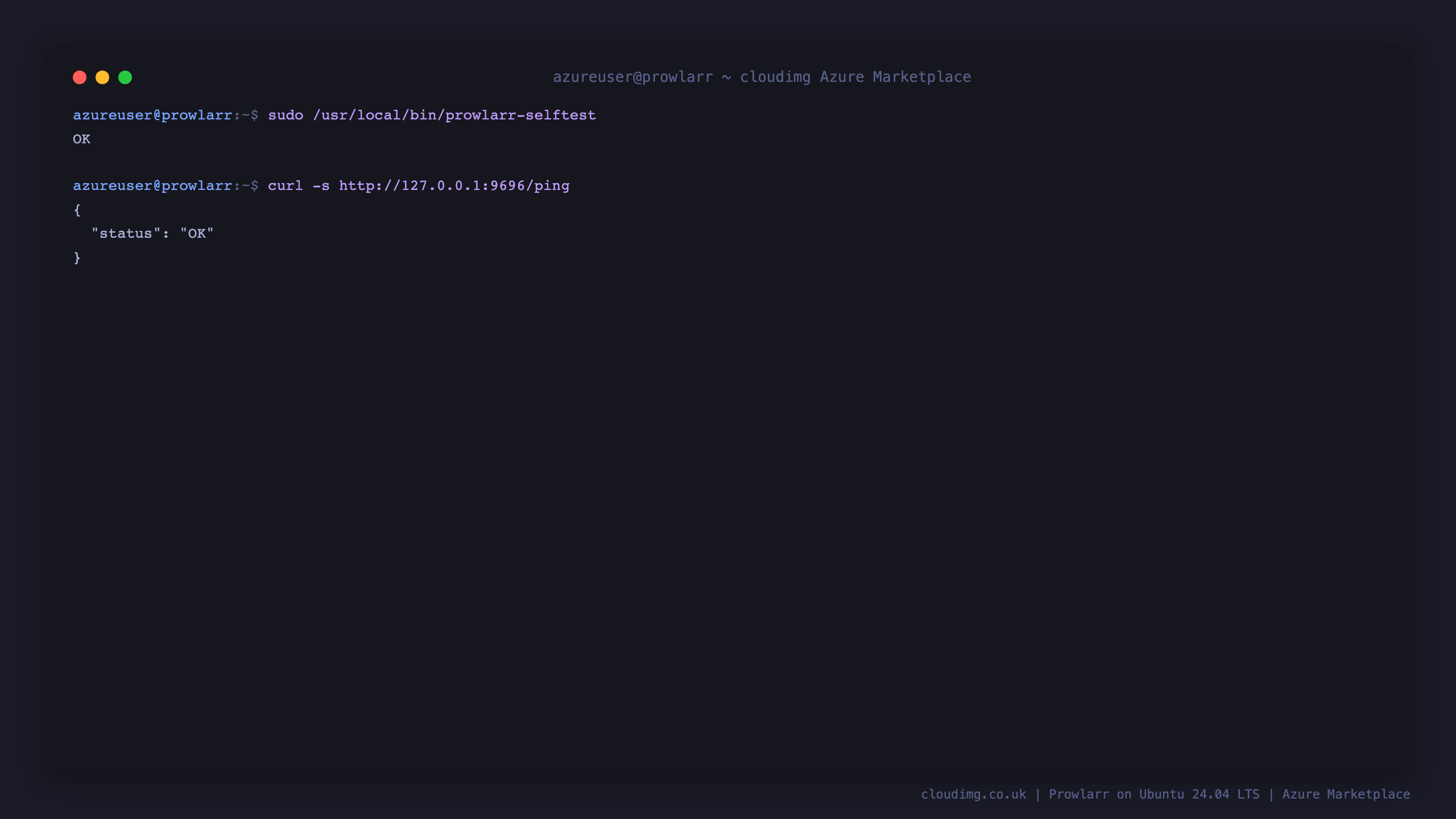Maximize the terminal with the green button
Image resolution: width=1456 pixels, height=819 pixels.
(x=125, y=77)
